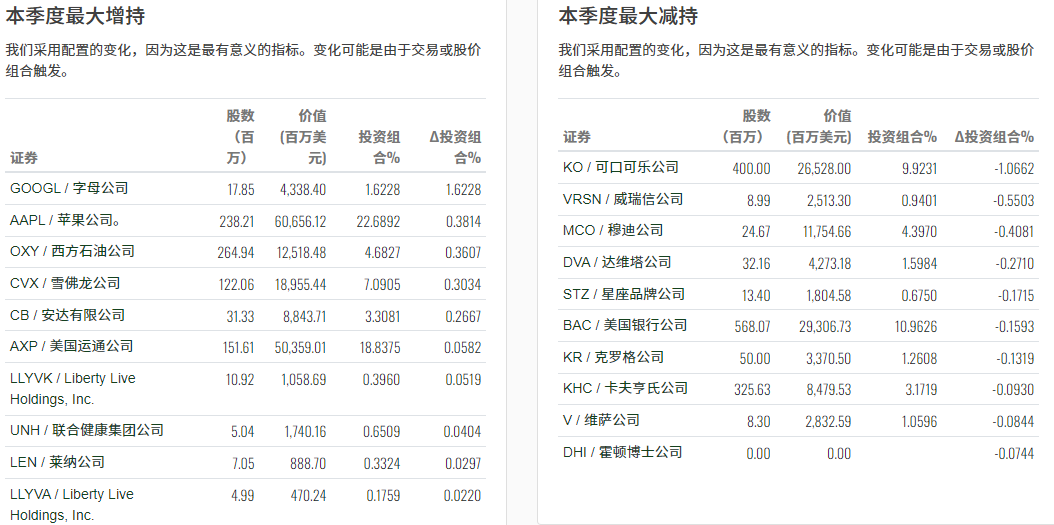Select the OXY / 西方石油公司 row

coord(245,252)
